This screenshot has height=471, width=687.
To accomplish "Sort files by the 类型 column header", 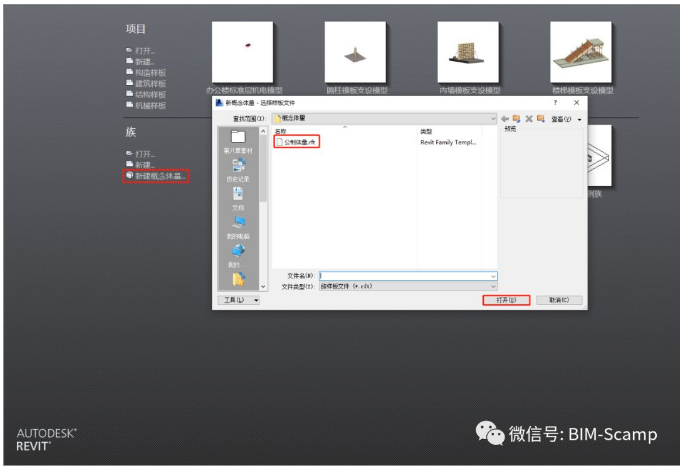I will pos(426,131).
